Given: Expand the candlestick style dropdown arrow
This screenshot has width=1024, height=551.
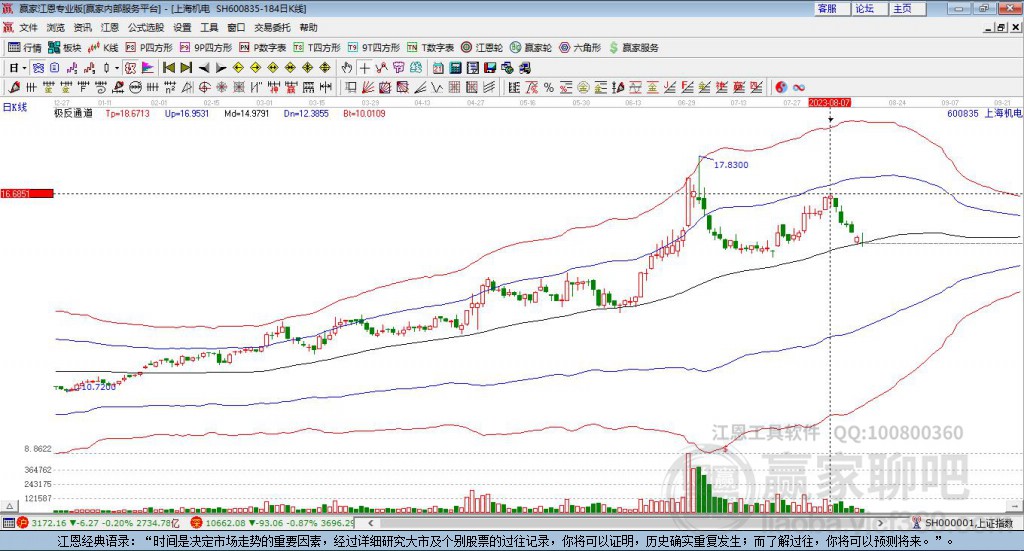Looking at the screenshot, I should (x=116, y=68).
